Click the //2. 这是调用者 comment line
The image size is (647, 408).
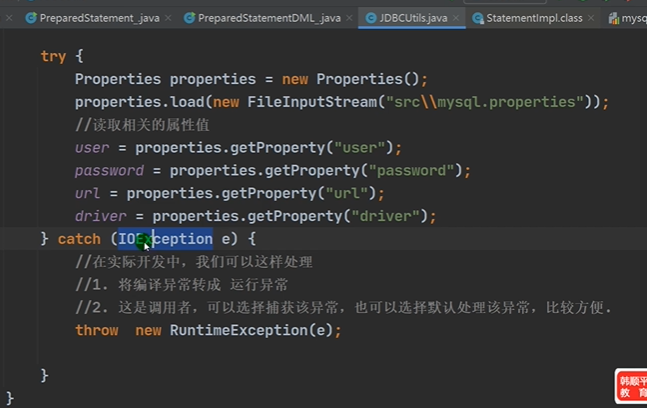point(343,307)
